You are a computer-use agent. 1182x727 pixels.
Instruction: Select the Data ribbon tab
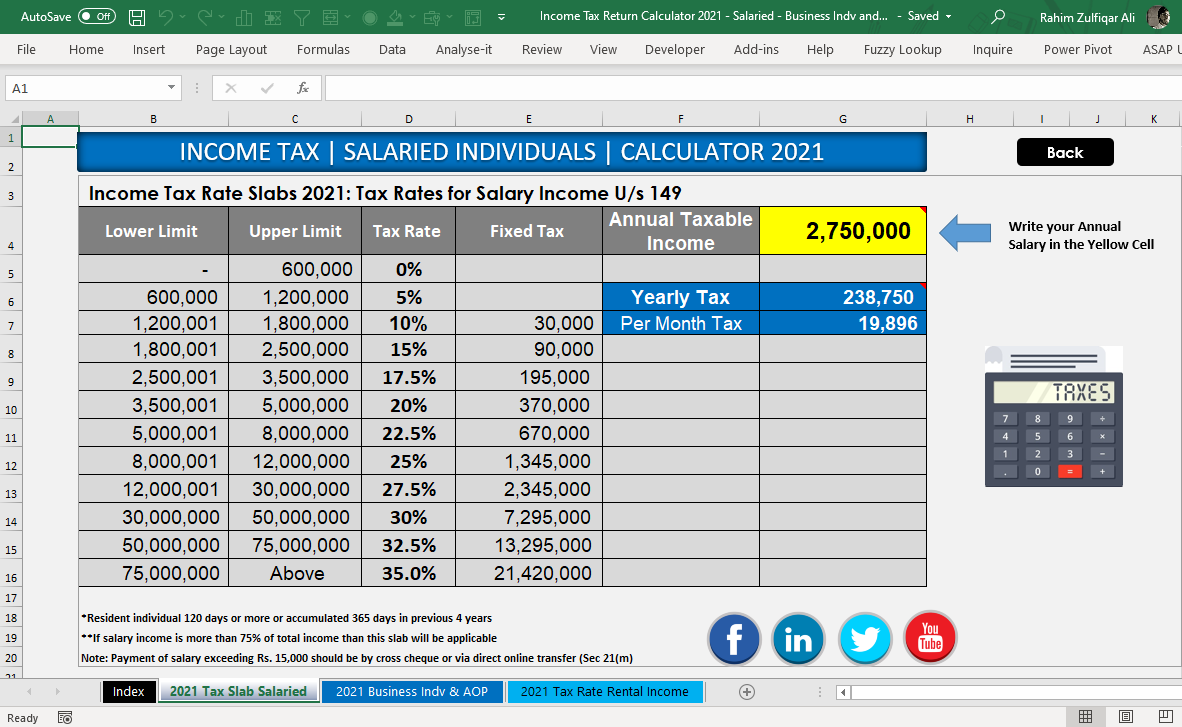[x=392, y=49]
